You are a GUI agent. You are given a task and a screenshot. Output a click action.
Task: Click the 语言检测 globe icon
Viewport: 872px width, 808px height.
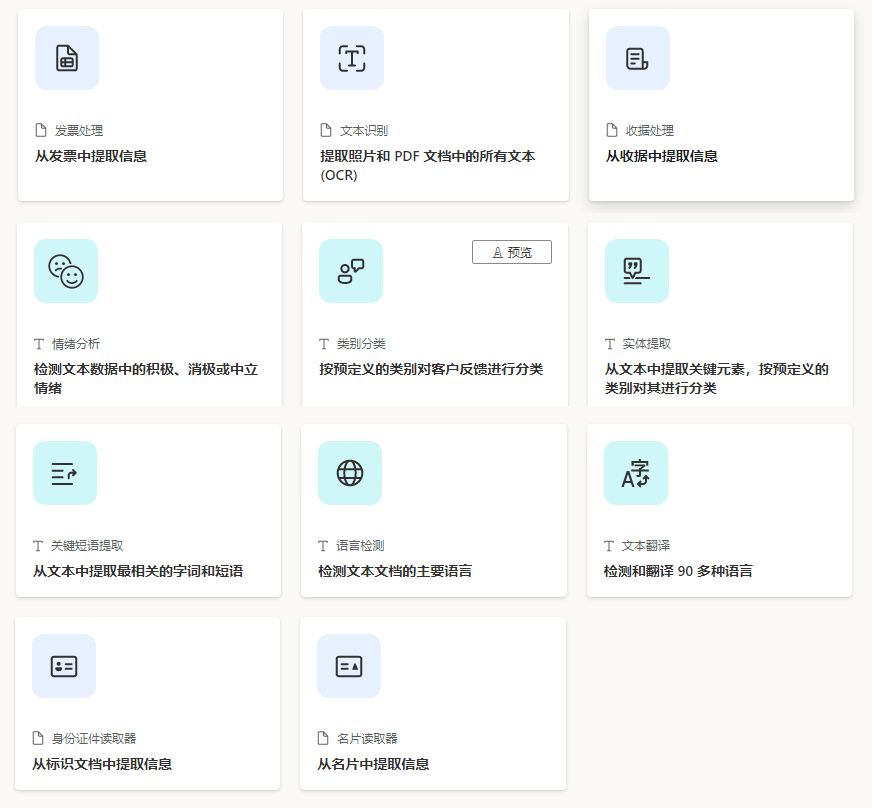pos(351,473)
